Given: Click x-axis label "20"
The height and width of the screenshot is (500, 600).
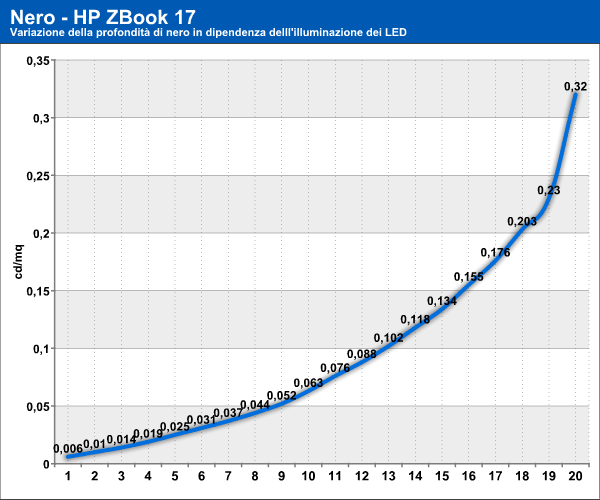Looking at the screenshot, I should point(576,476).
